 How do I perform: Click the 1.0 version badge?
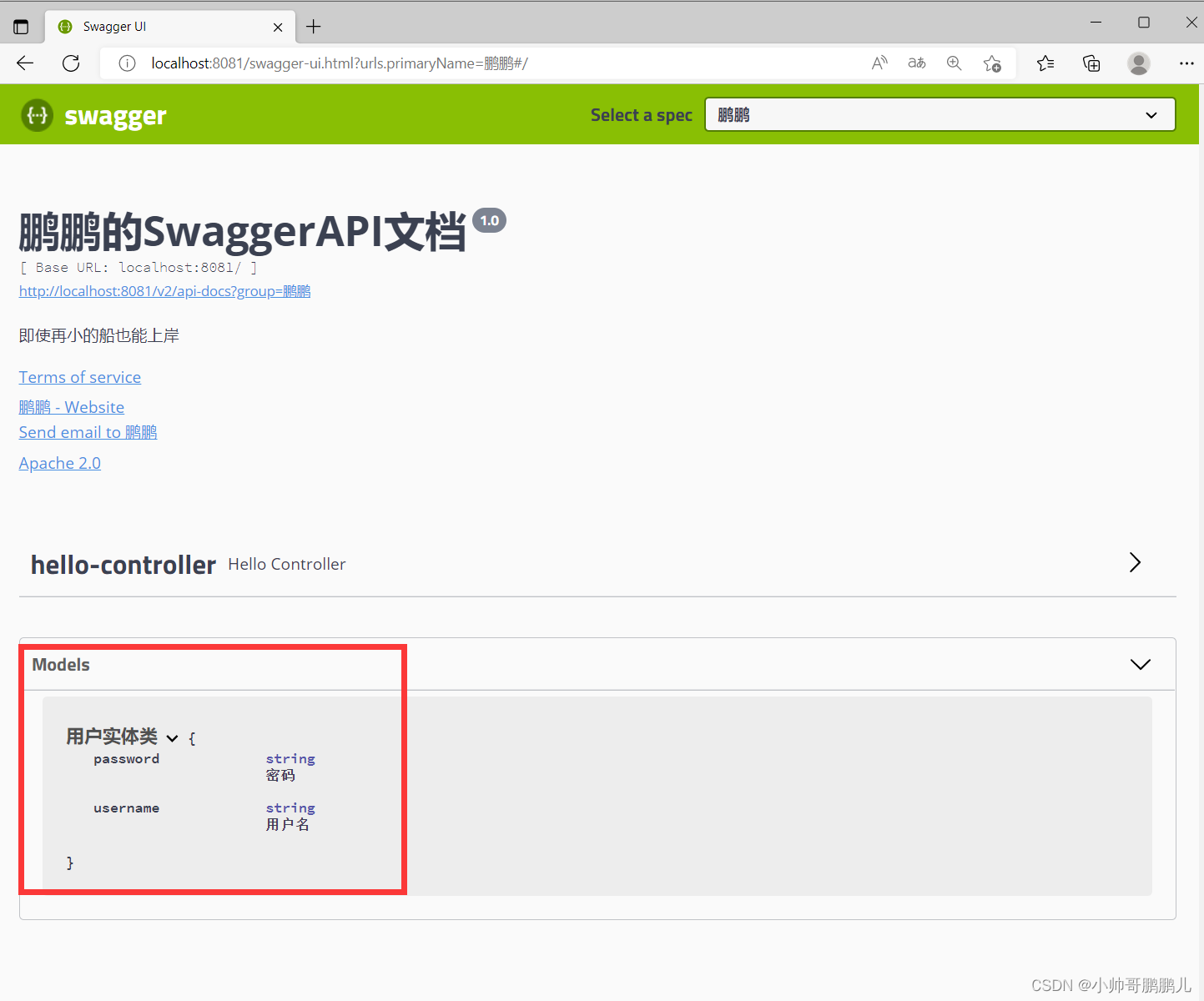(490, 220)
